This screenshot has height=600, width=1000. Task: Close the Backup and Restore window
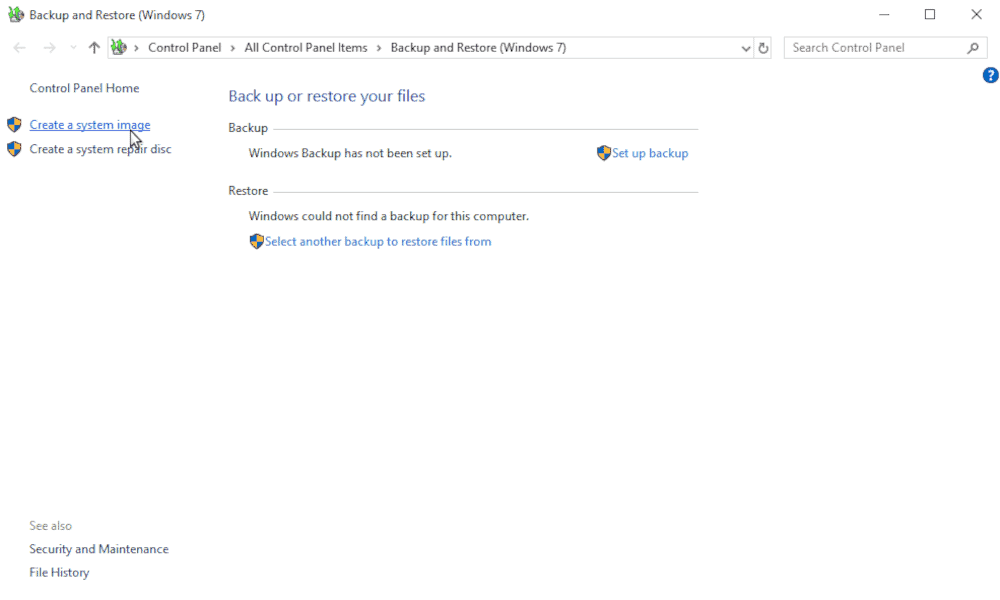pyautogui.click(x=976, y=14)
